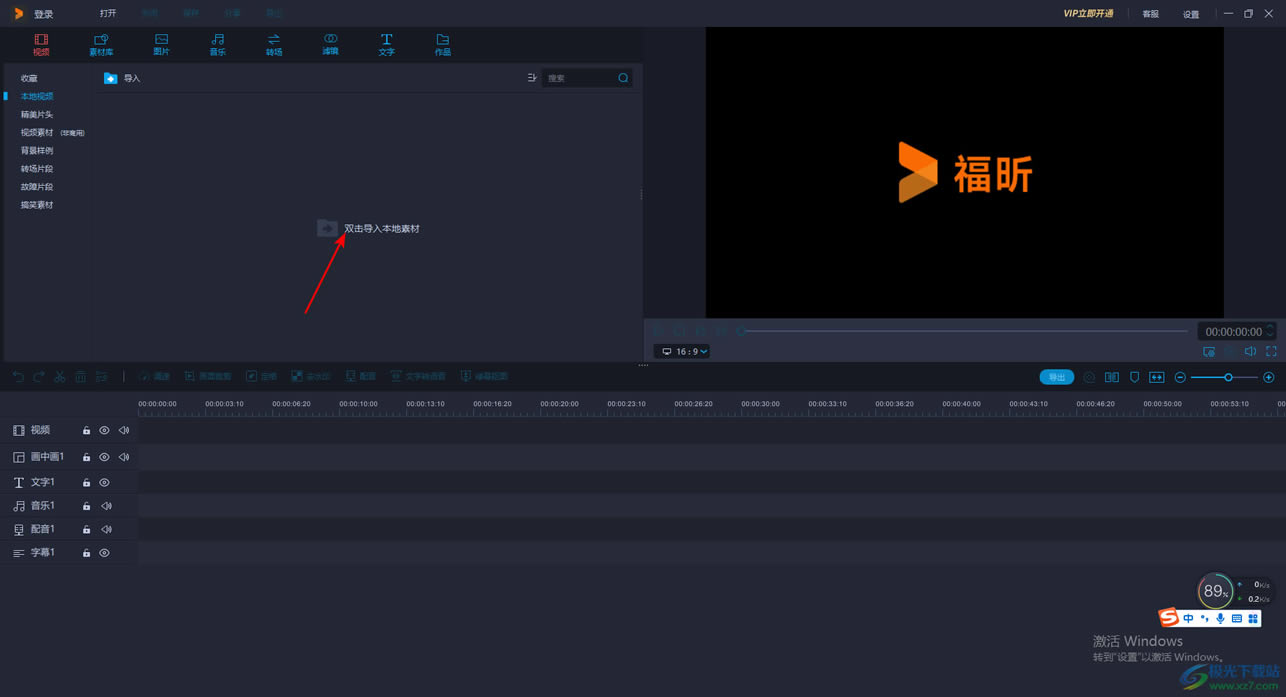Open the 音乐 music tab
This screenshot has height=697, width=1286.
pyautogui.click(x=217, y=44)
